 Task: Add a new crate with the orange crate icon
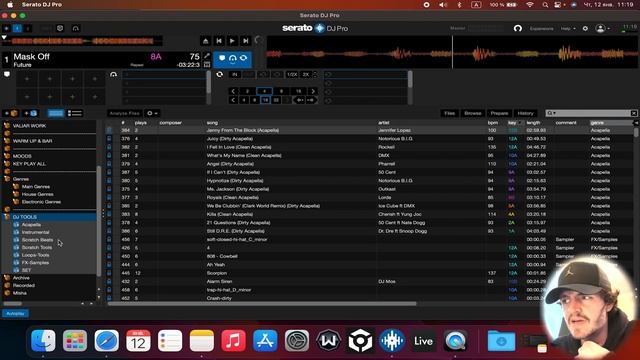click(x=11, y=113)
